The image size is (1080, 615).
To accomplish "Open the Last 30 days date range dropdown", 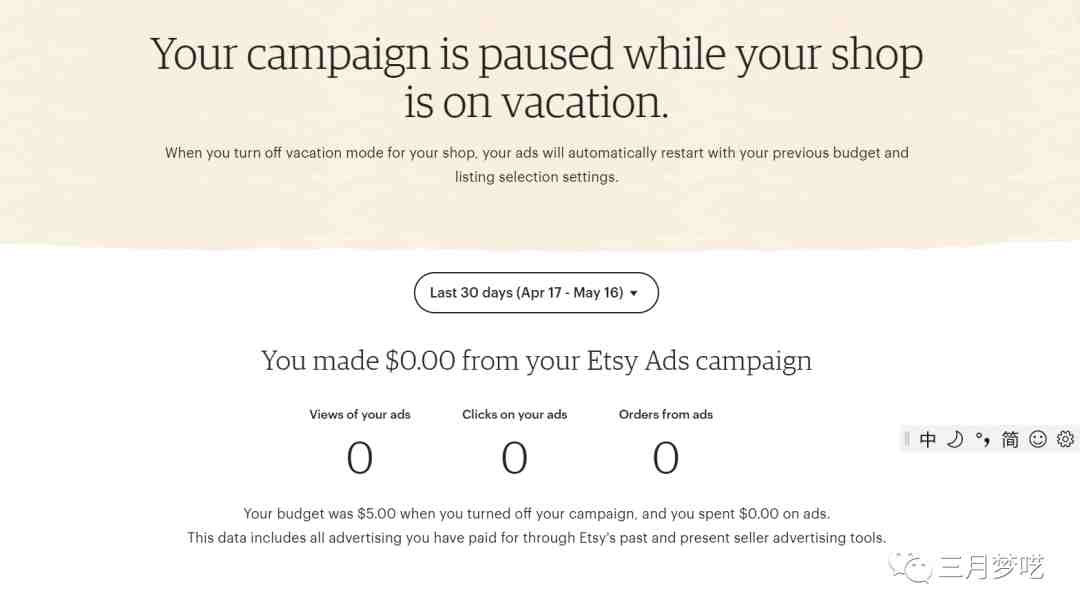I will click(536, 293).
